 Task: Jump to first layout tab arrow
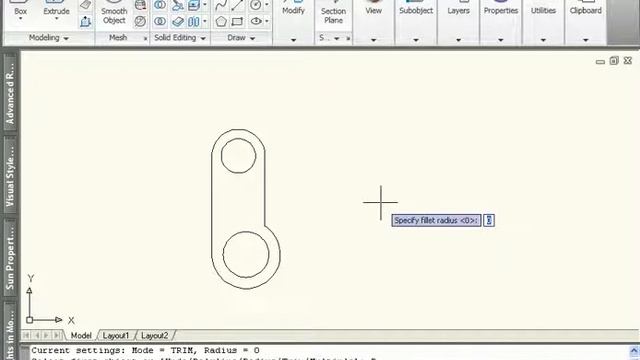(27, 336)
